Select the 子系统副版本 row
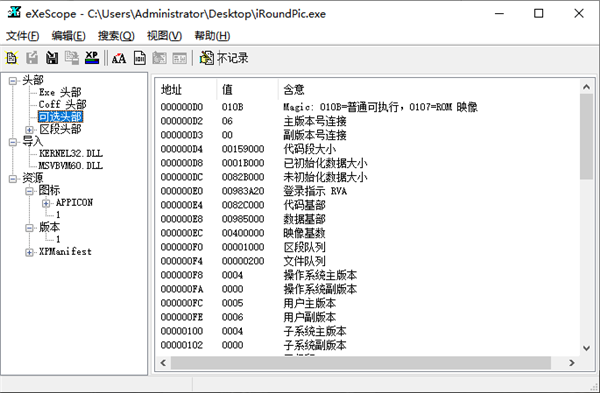The width and height of the screenshot is (600, 393). [x=367, y=345]
